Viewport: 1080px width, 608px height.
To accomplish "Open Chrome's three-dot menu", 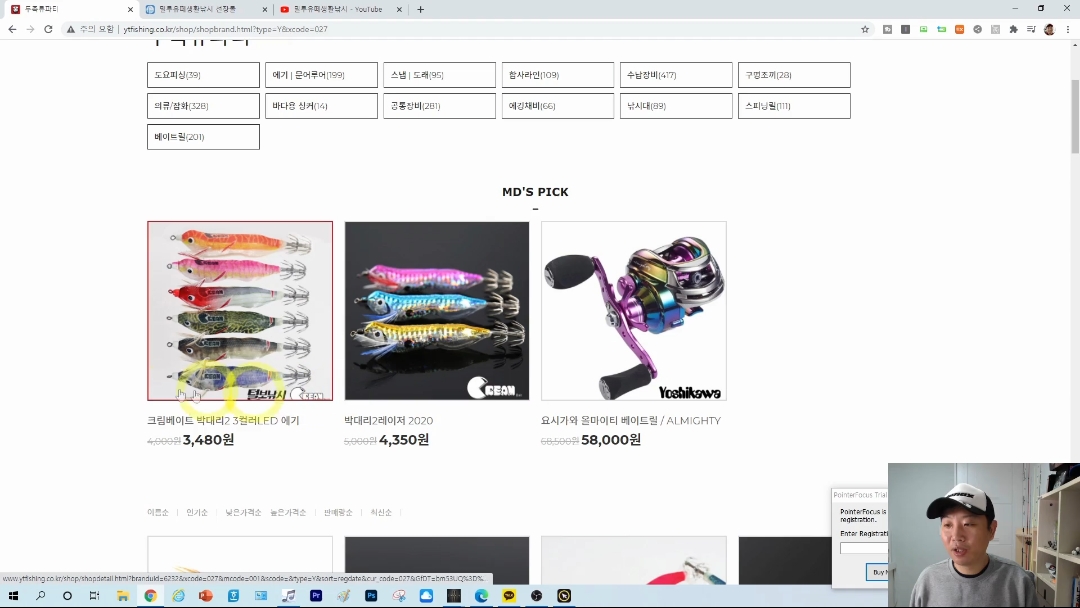I will click(x=1068, y=29).
